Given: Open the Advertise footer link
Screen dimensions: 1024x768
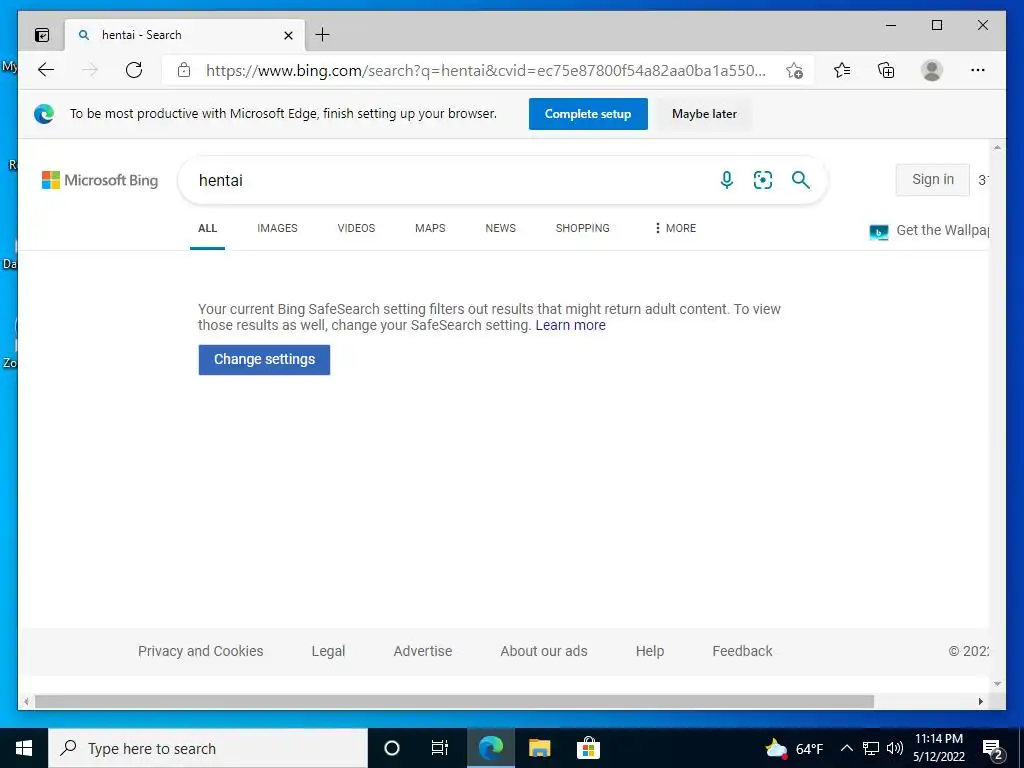Looking at the screenshot, I should [423, 651].
